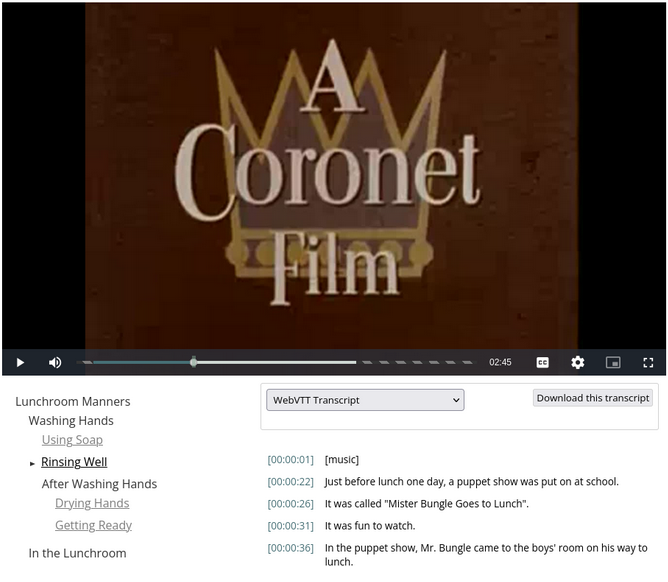This screenshot has height=582, width=668.
Task: Click "In the puppet show" transcript line
Action: click(486, 555)
